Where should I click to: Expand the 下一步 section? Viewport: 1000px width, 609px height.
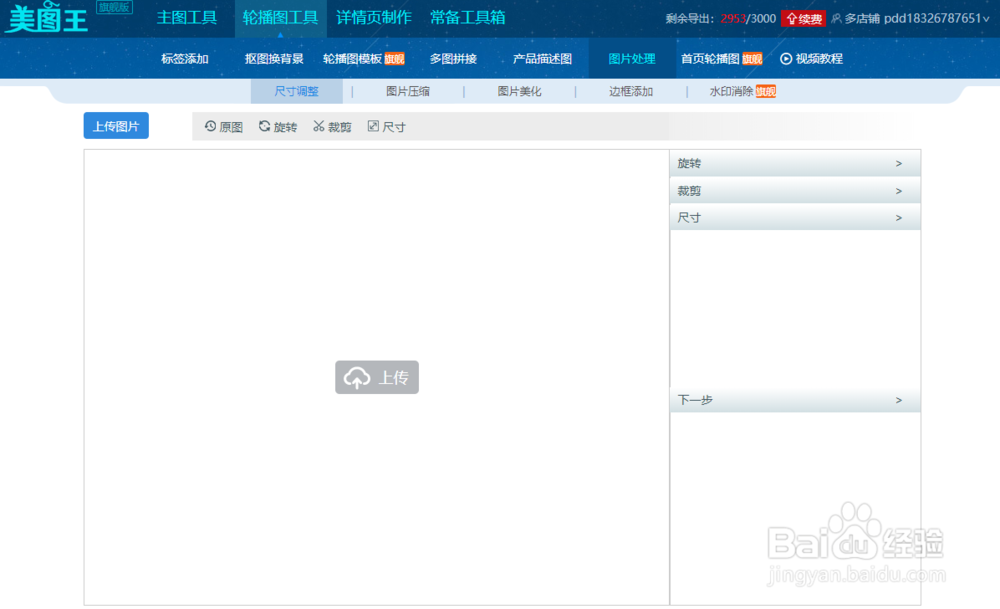(795, 399)
